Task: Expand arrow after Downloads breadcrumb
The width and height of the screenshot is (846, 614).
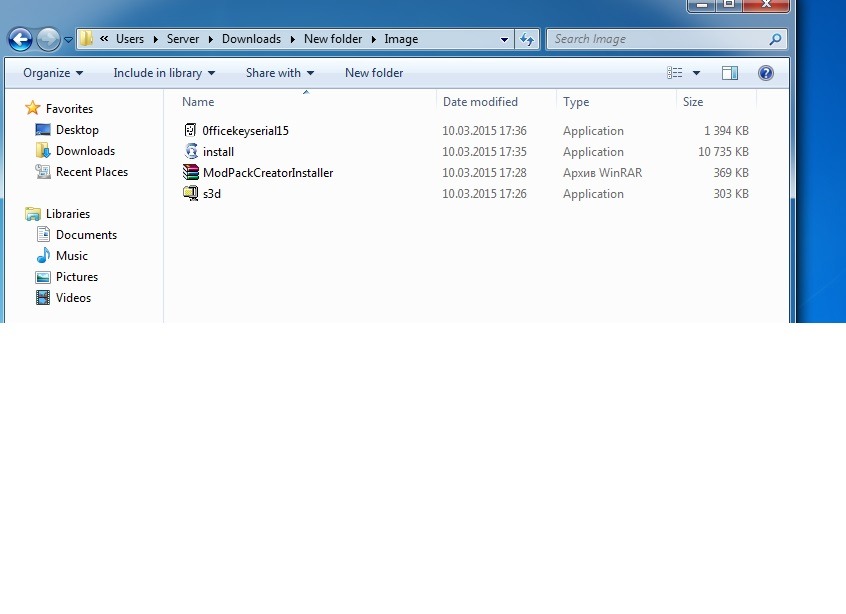Action: coord(292,39)
